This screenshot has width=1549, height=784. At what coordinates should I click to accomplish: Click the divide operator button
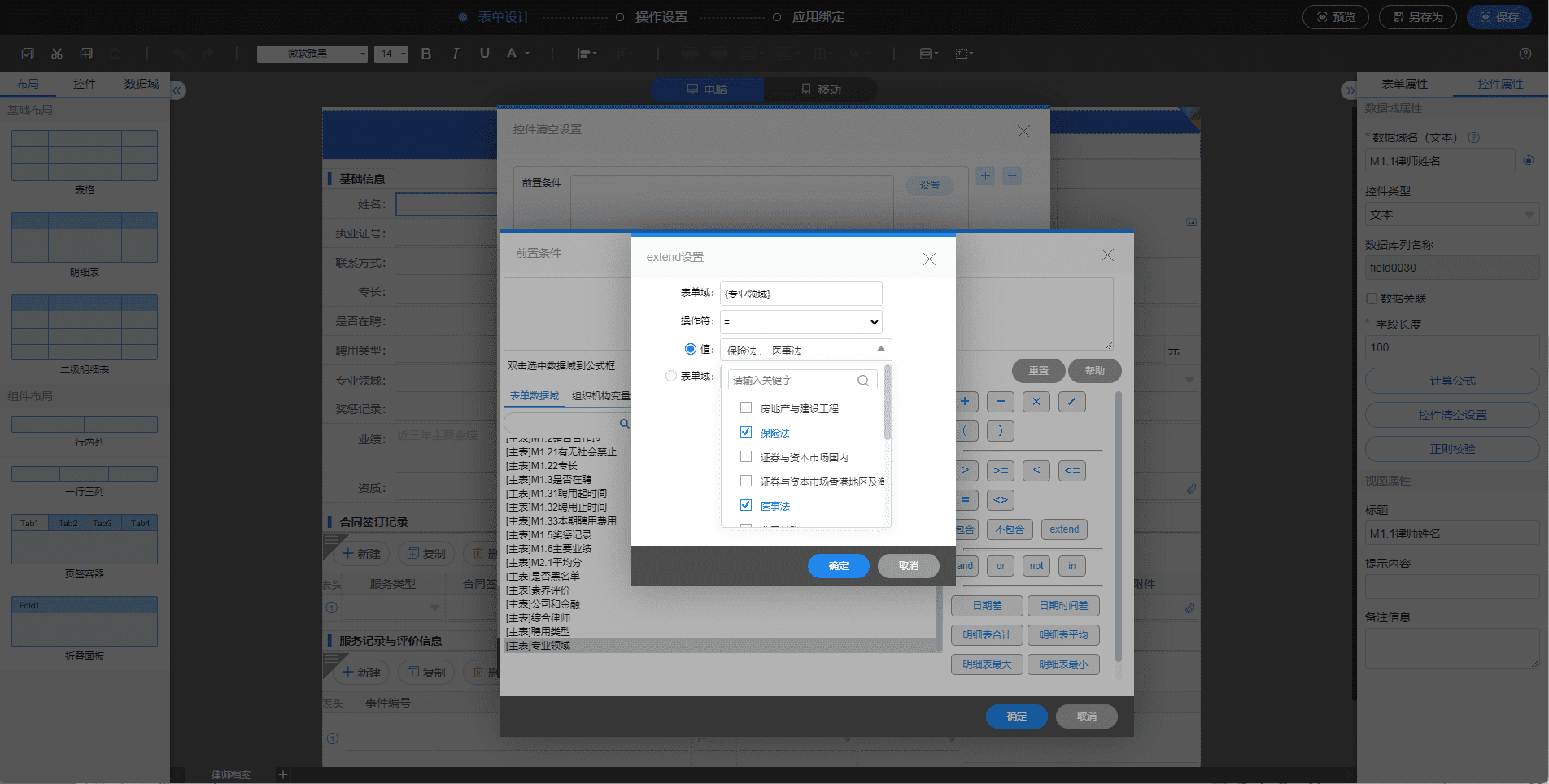point(1072,401)
